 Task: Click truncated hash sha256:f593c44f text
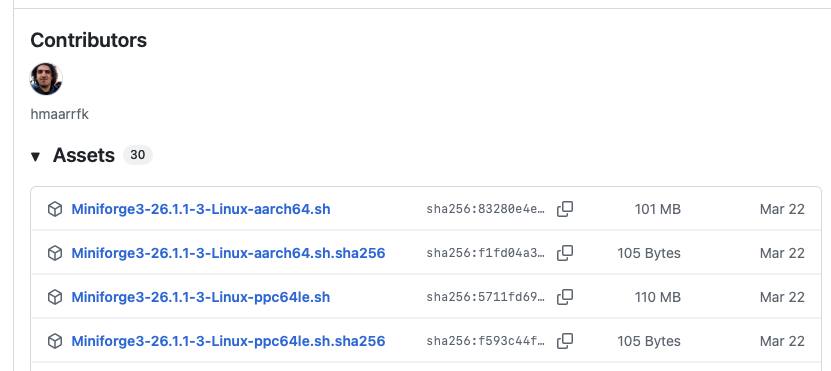click(x=485, y=341)
